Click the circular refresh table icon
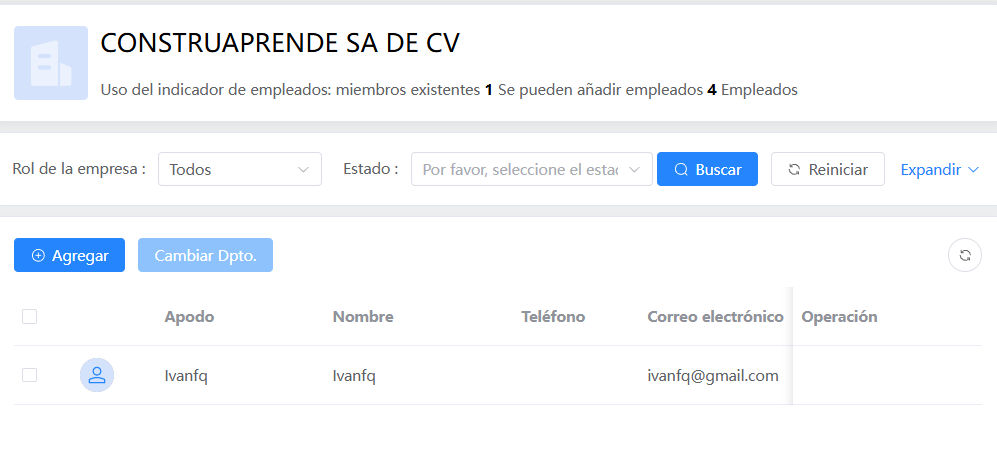The width and height of the screenshot is (997, 462). [964, 255]
